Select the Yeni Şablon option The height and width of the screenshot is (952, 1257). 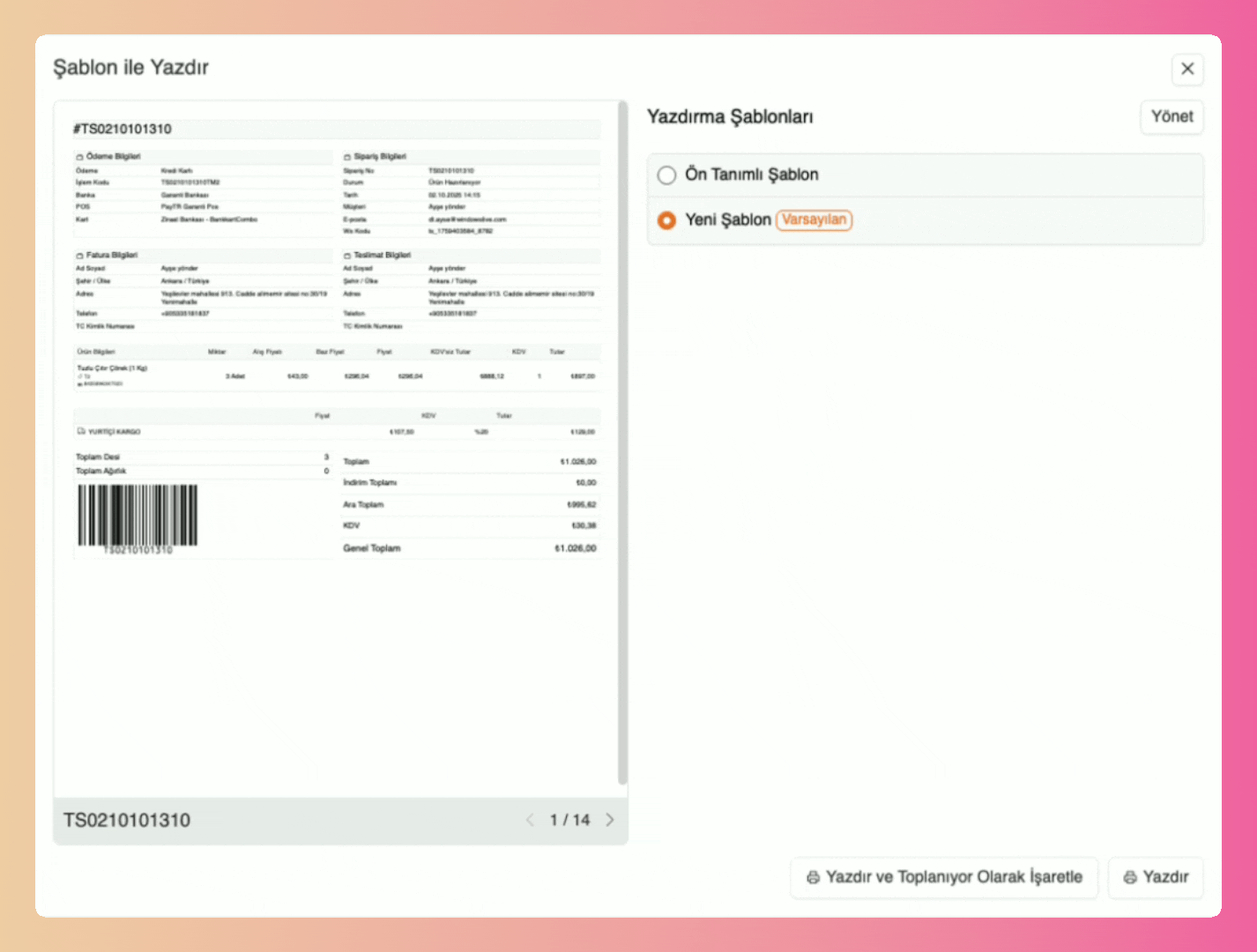tap(666, 220)
